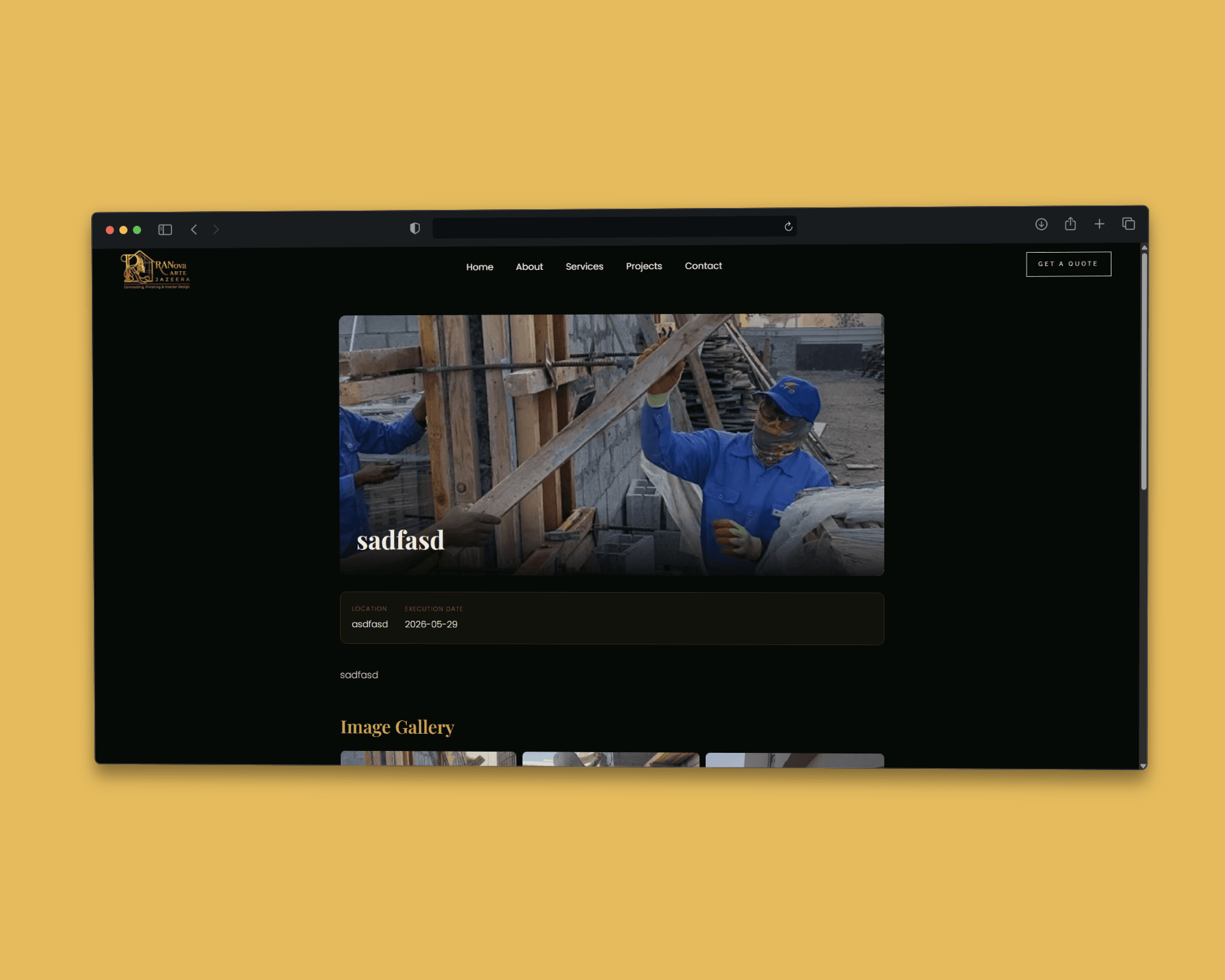Image resolution: width=1225 pixels, height=980 pixels.
Task: Open the Services nav link
Action: pyautogui.click(x=584, y=266)
